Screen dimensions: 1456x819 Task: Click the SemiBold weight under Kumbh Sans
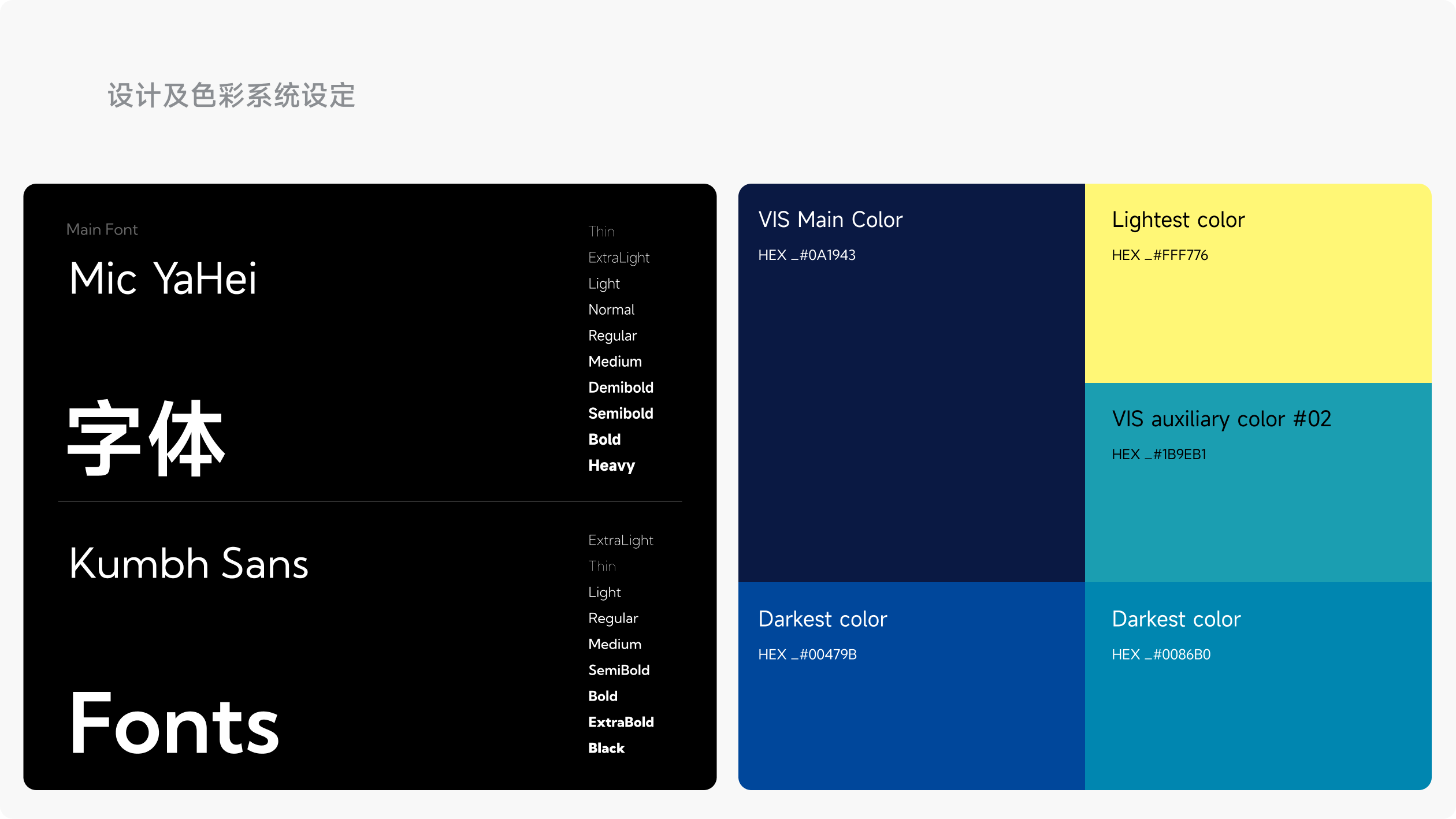tap(619, 670)
